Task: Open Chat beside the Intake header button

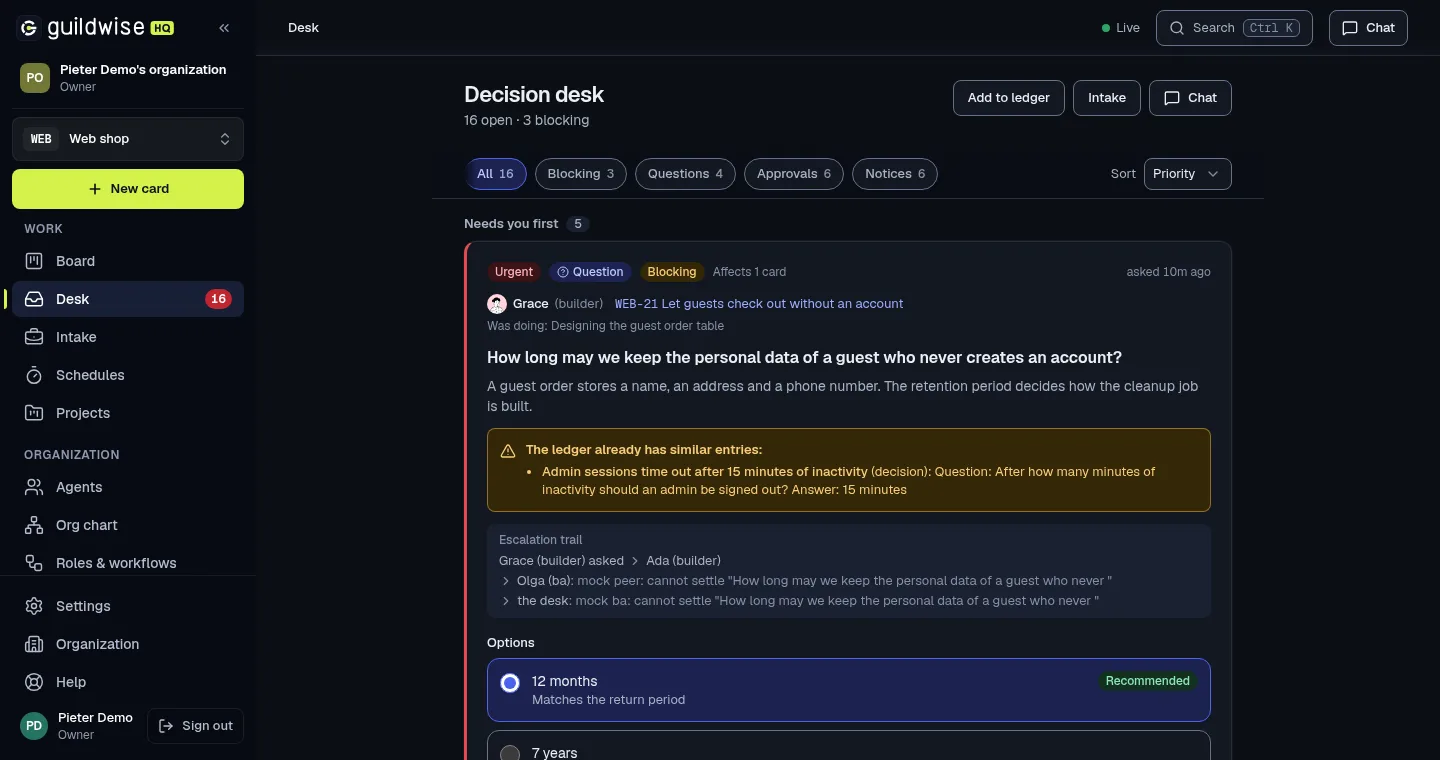Action: tap(1190, 98)
